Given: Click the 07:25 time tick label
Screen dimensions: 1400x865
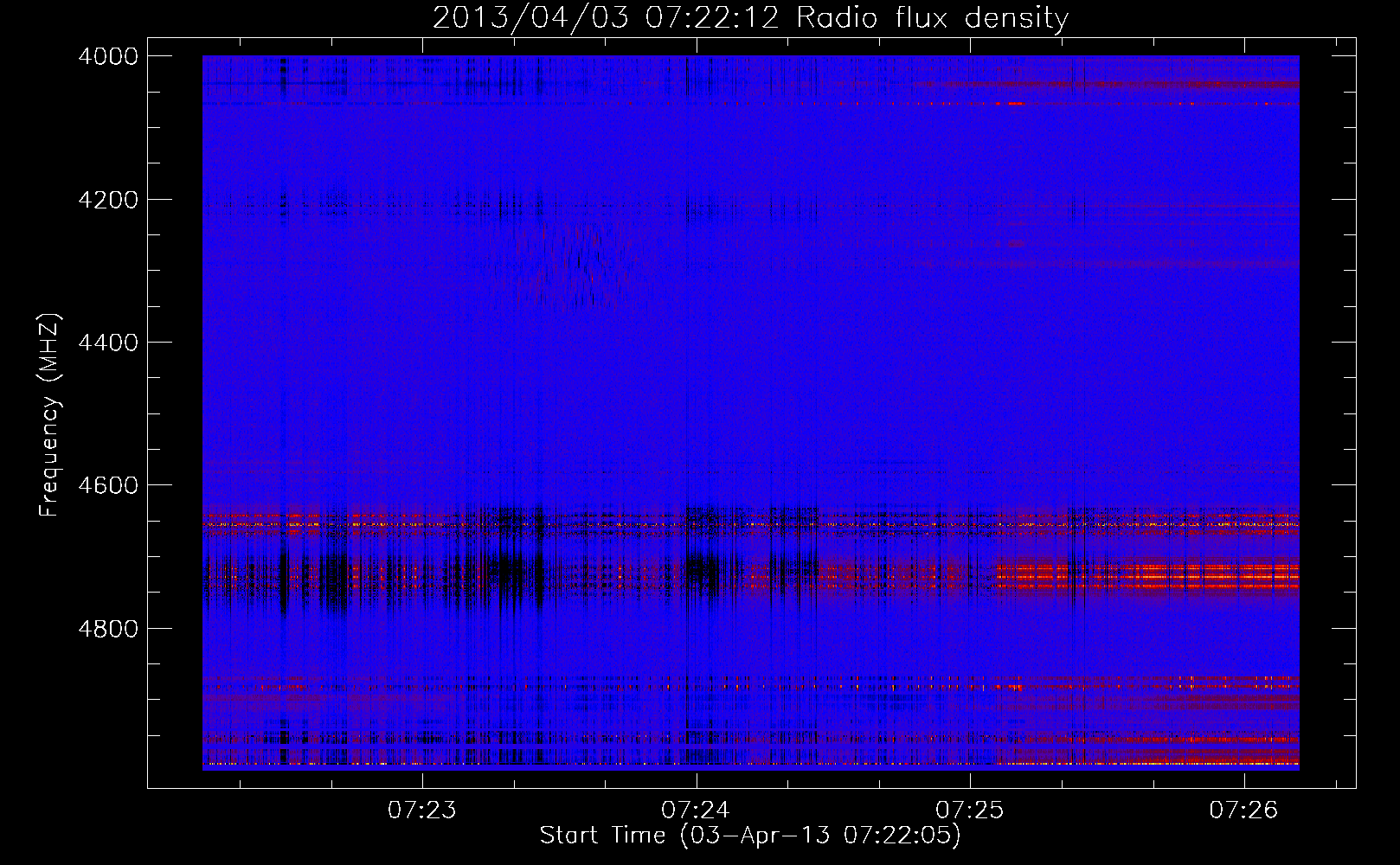Looking at the screenshot, I should (x=970, y=811).
